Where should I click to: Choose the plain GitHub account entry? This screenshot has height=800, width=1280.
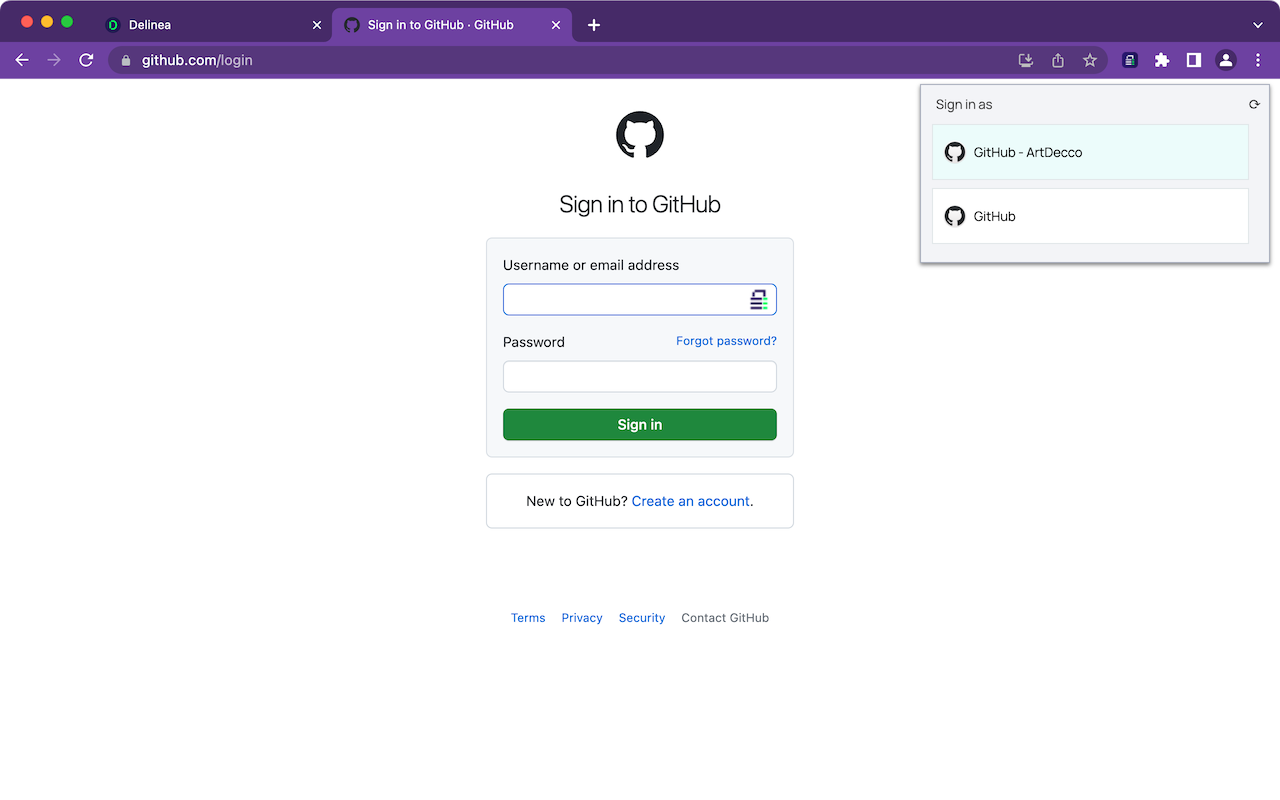coord(1090,216)
